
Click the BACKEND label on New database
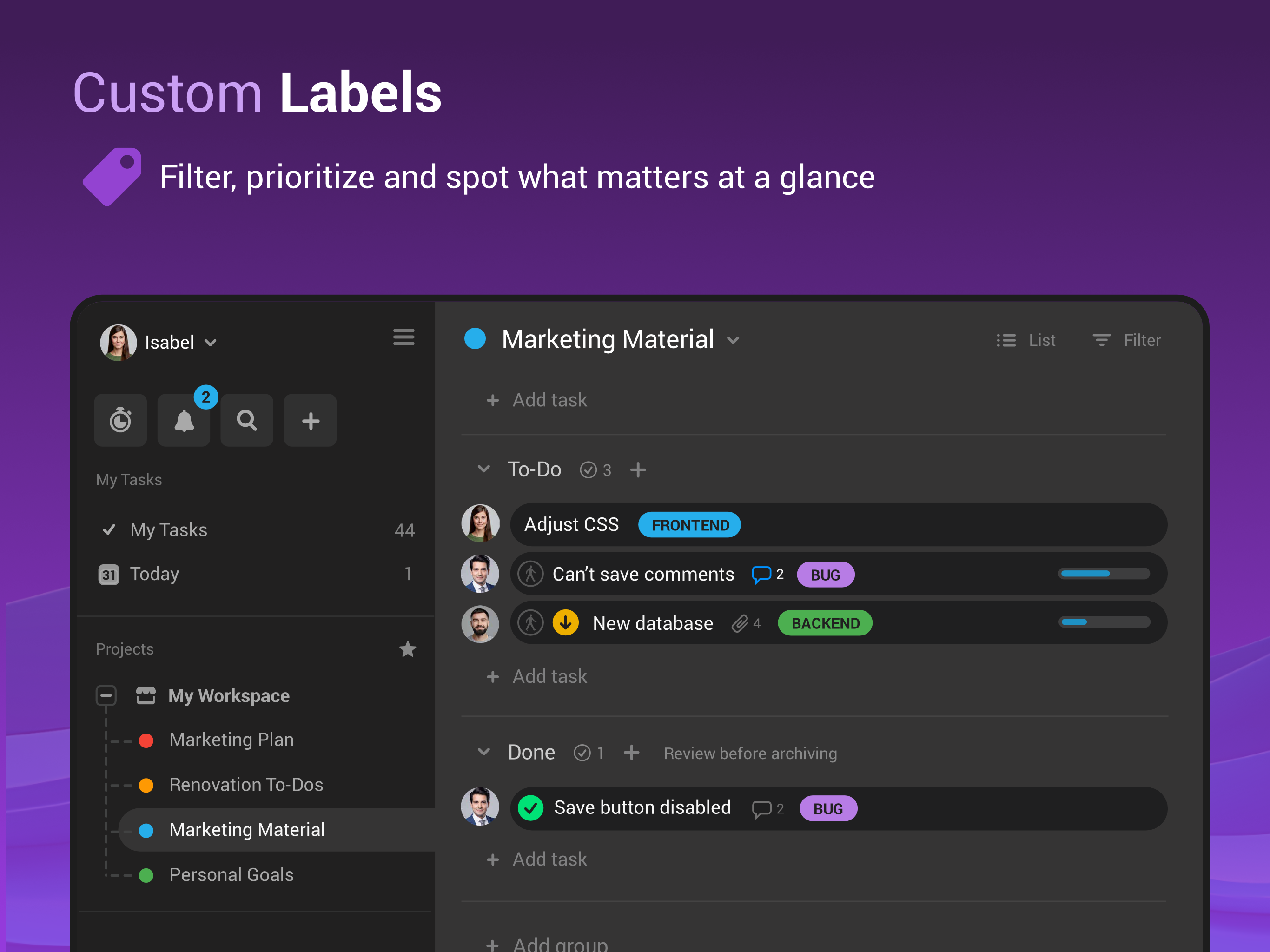[x=825, y=623]
